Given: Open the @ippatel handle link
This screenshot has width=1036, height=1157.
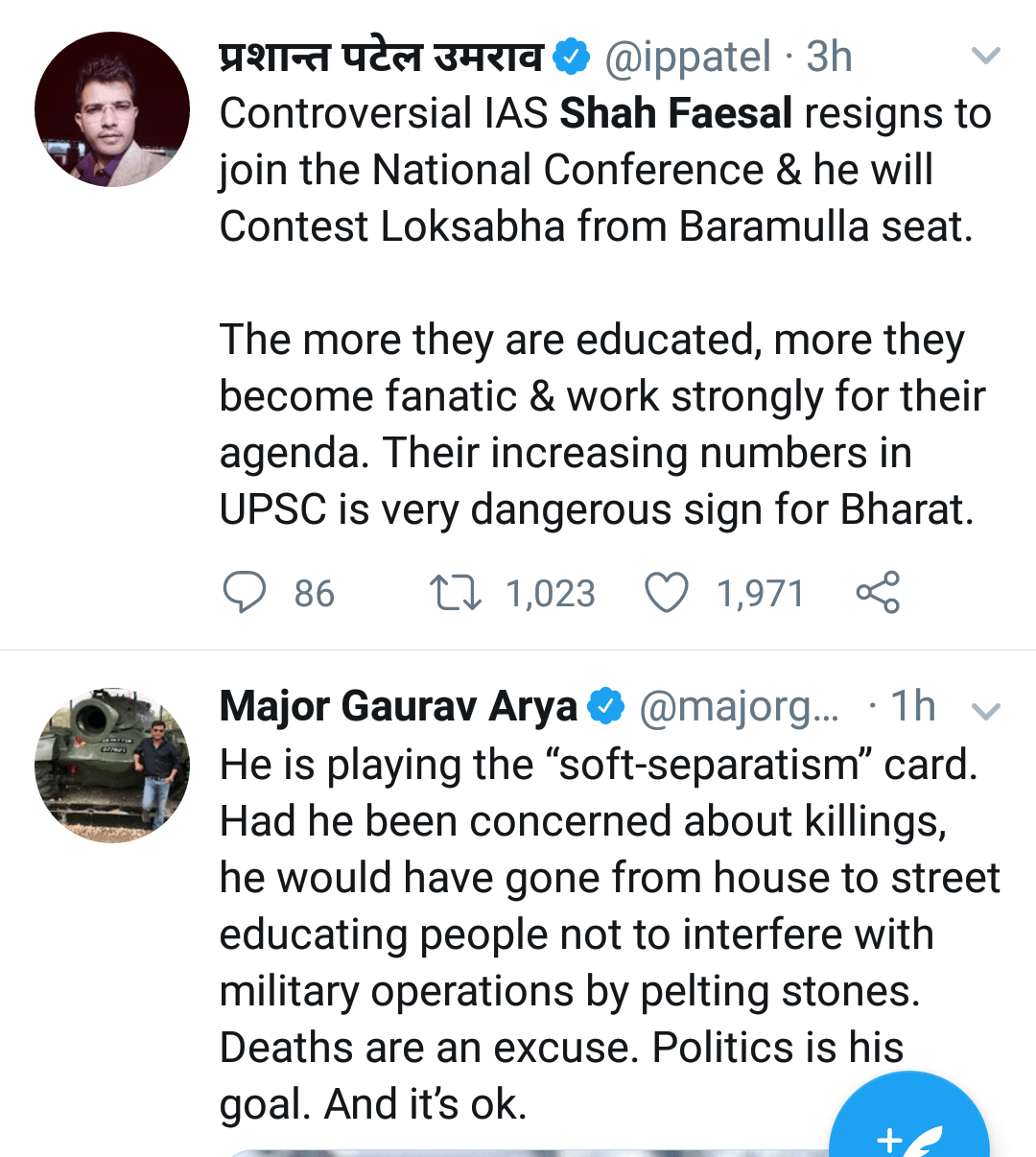Looking at the screenshot, I should [688, 58].
